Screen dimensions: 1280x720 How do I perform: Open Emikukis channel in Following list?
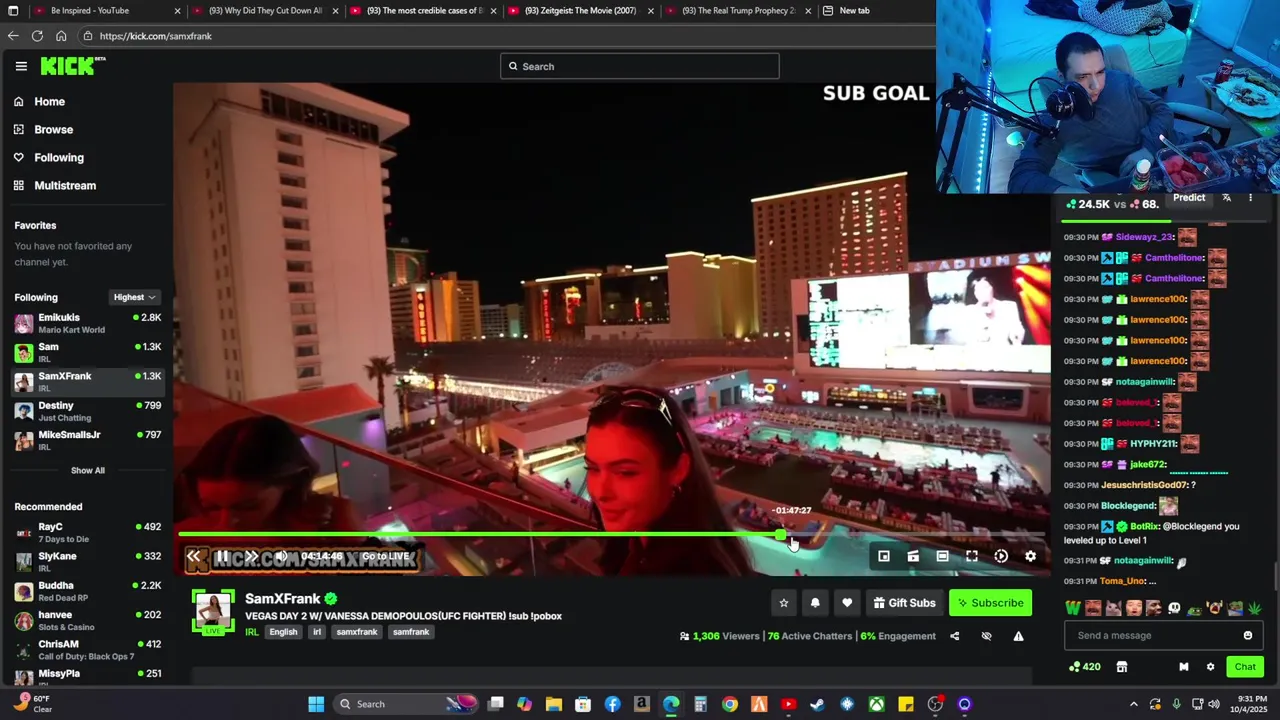tap(87, 323)
